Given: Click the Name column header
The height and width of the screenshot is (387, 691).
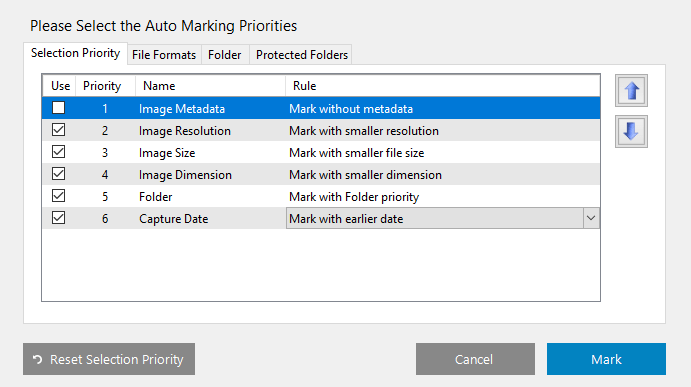Looking at the screenshot, I should pyautogui.click(x=210, y=86).
